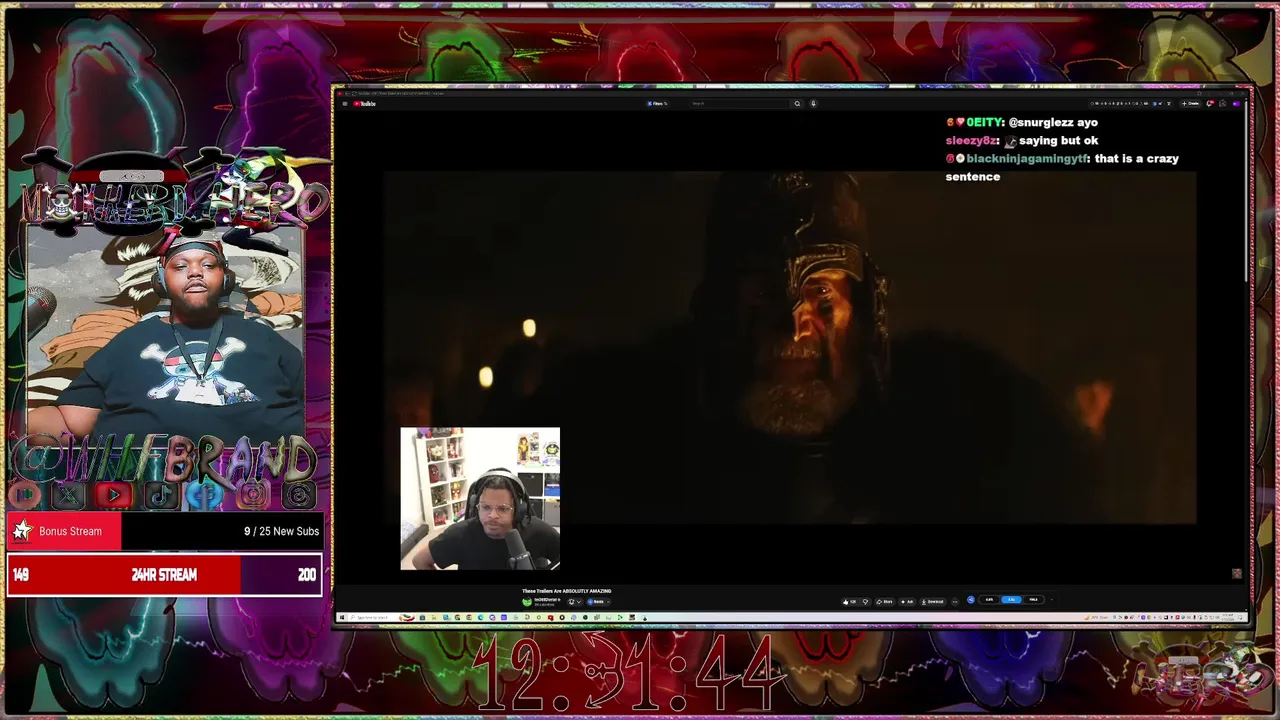This screenshot has width=1280, height=720.
Task: Click the 'Bonus Stream' label
Action: click(70, 531)
